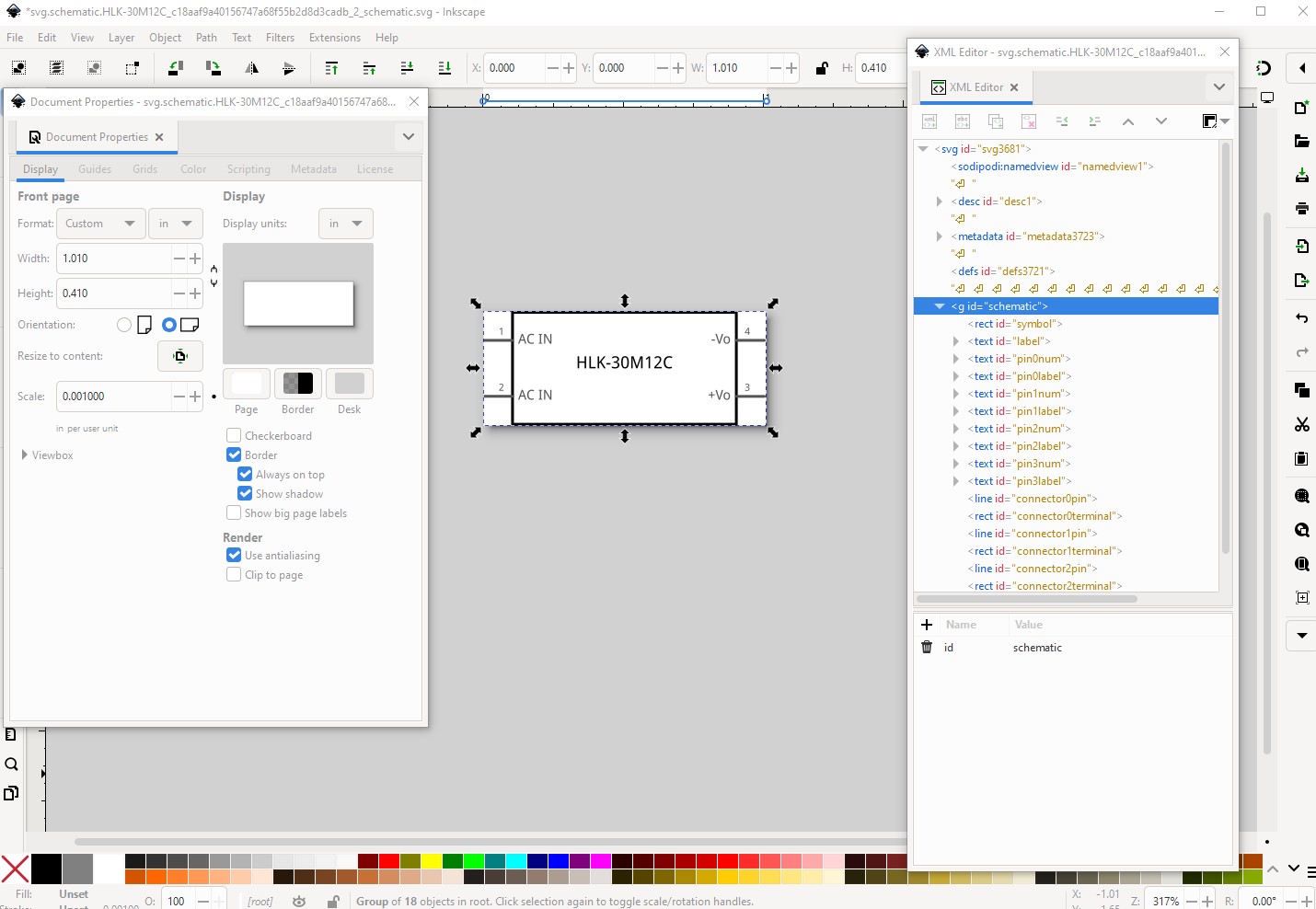This screenshot has height=909, width=1316.
Task: Expand the metadata node in XML tree
Action: pos(940,236)
